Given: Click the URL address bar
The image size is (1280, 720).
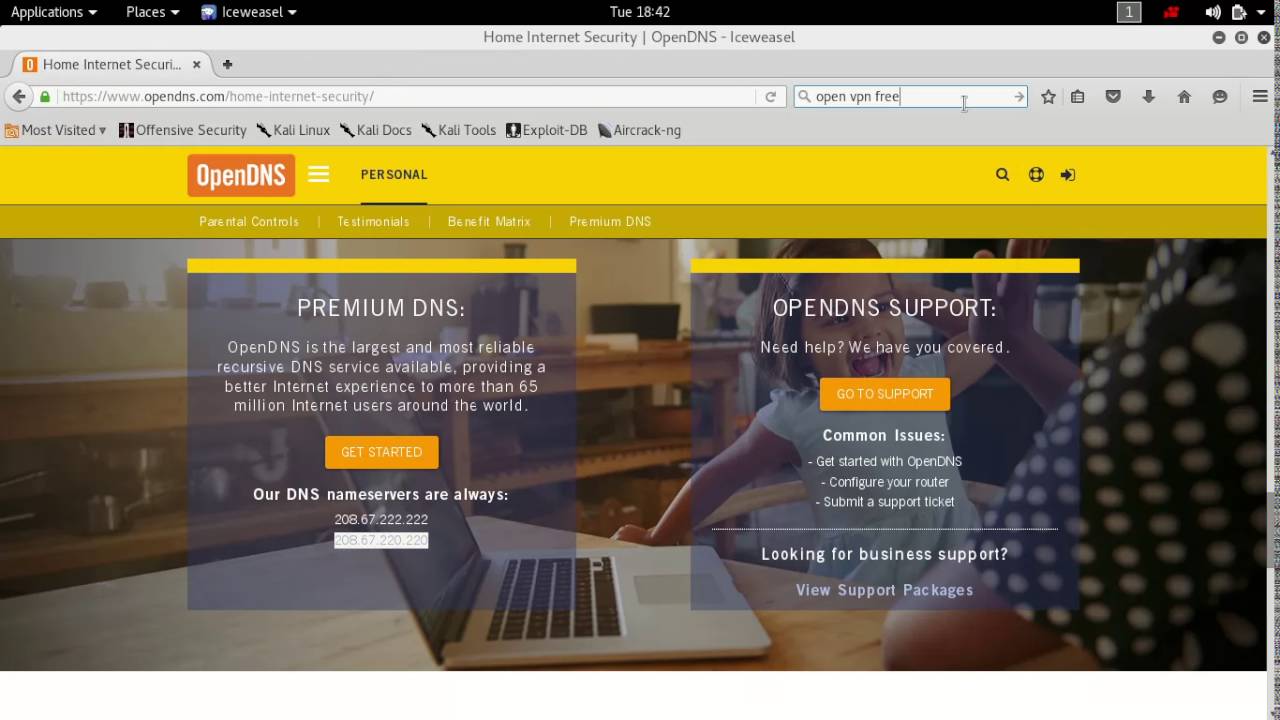Looking at the screenshot, I should click(407, 97).
